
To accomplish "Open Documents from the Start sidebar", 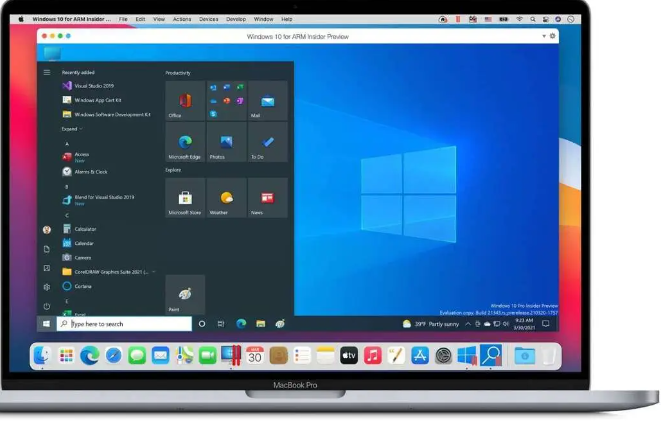I will 47,249.
